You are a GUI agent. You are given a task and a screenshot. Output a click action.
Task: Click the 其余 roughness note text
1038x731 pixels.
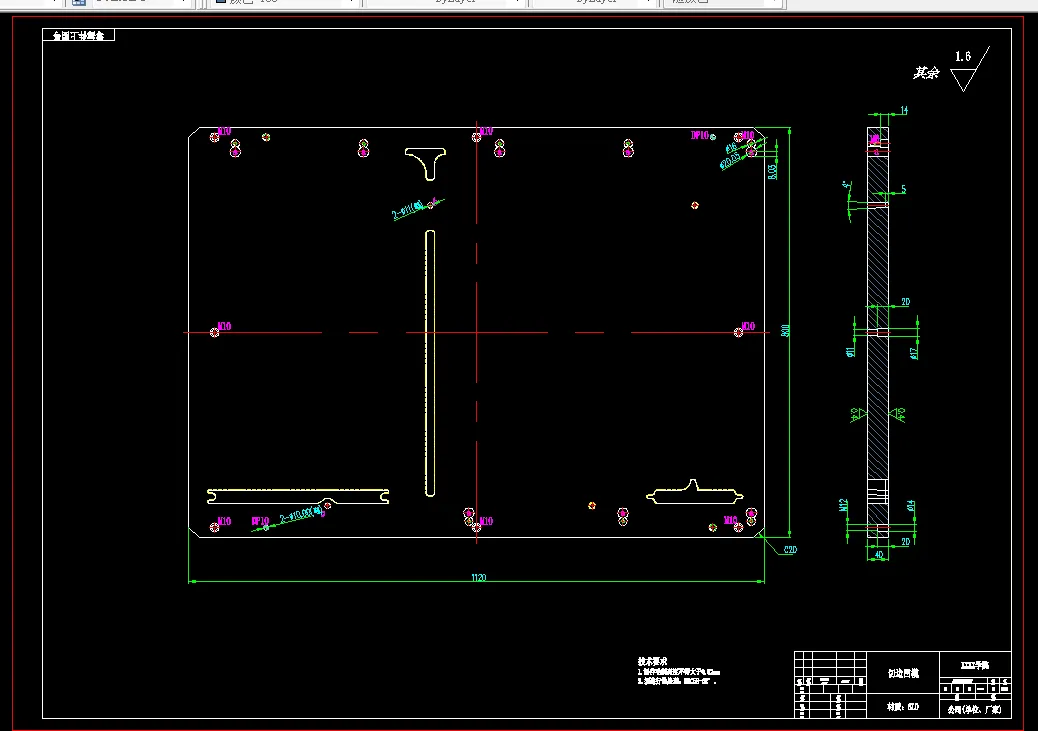click(x=926, y=73)
